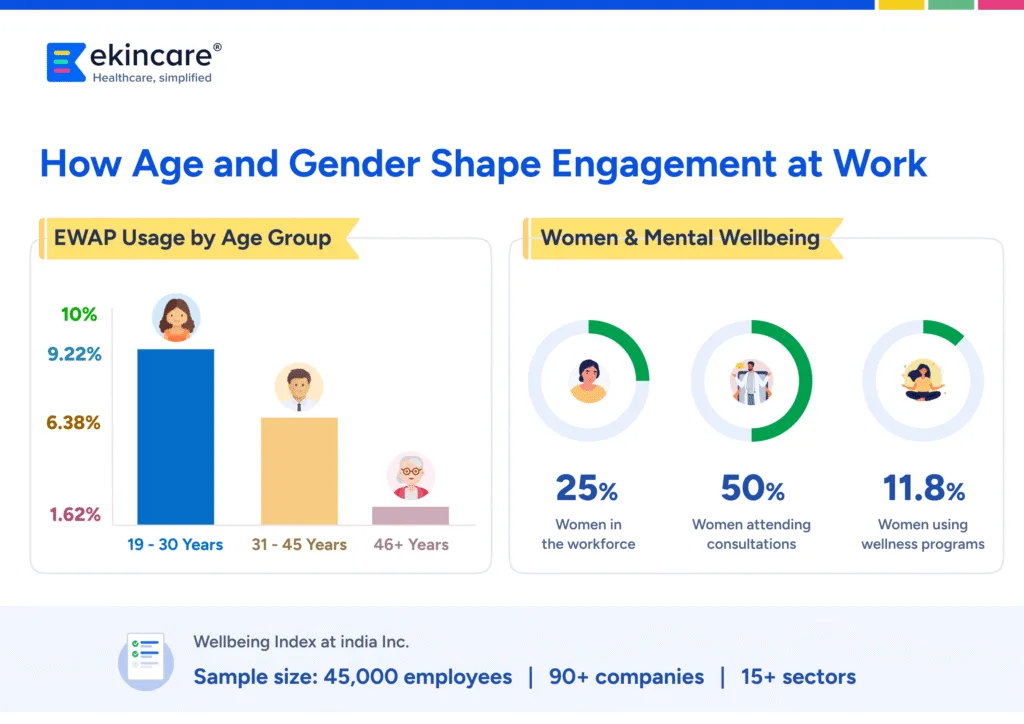Click the man avatar above orange bar
This screenshot has width=1024, height=724.
299,387
